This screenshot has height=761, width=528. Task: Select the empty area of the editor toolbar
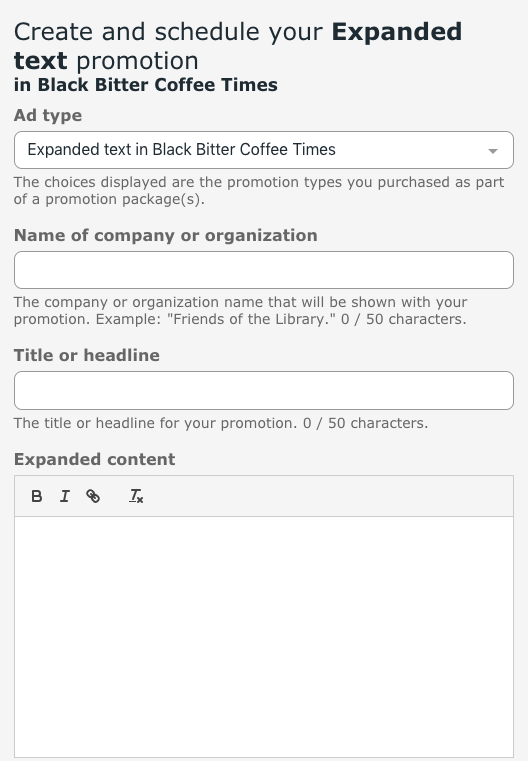pos(330,496)
